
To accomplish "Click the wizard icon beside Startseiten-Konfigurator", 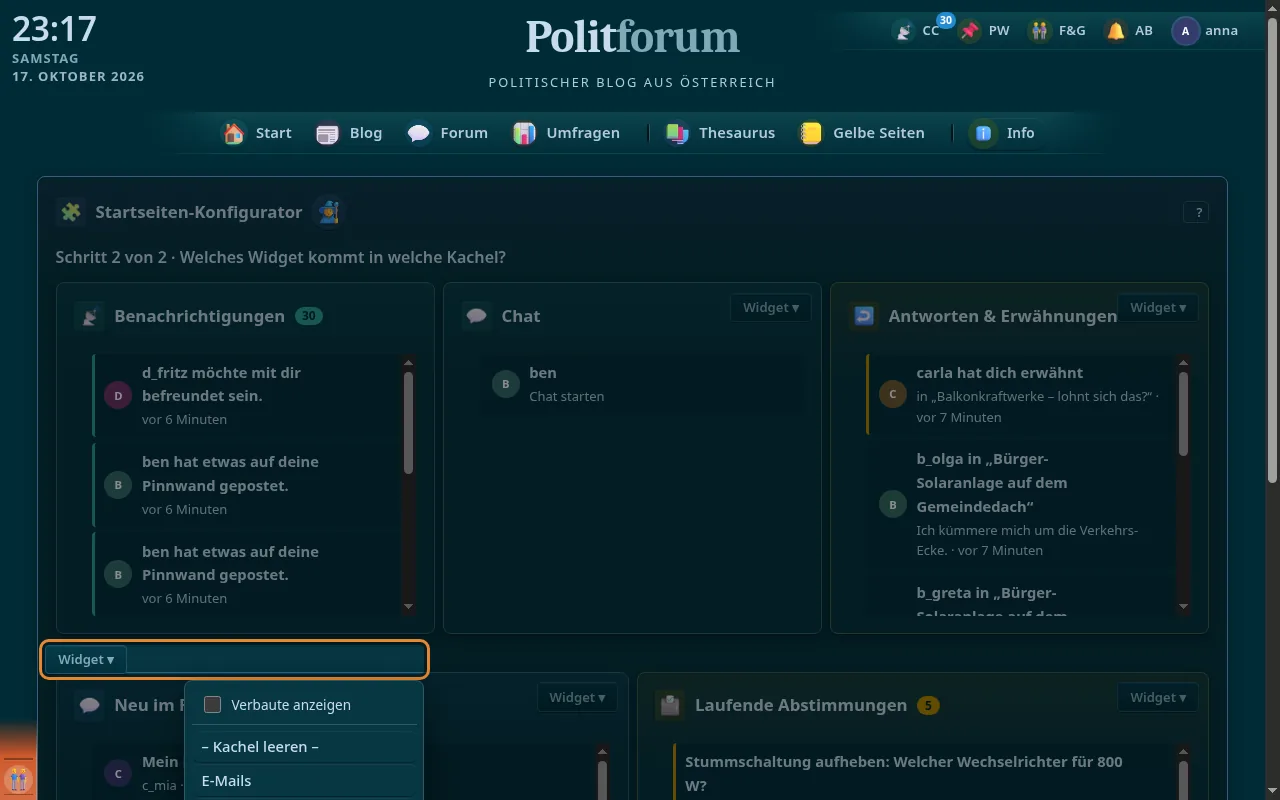I will [327, 212].
